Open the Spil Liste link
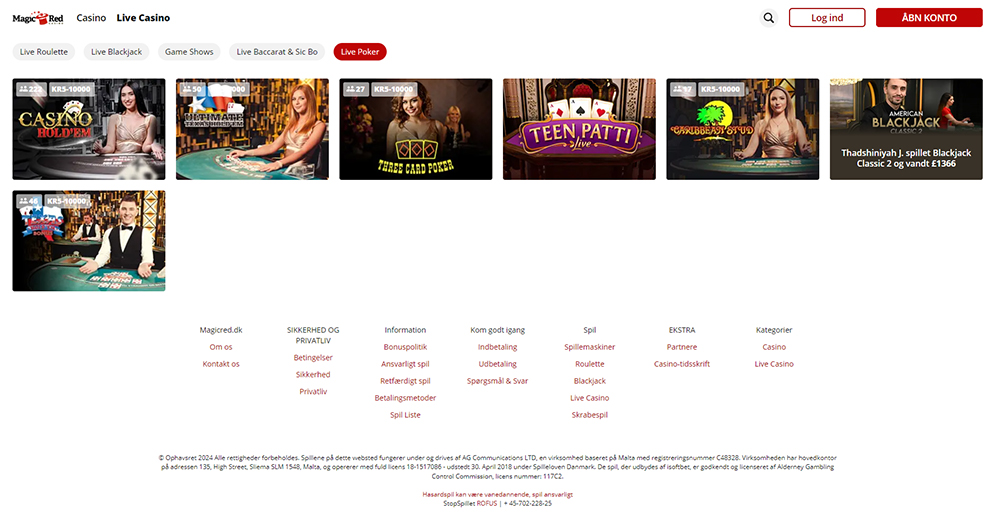 405,415
